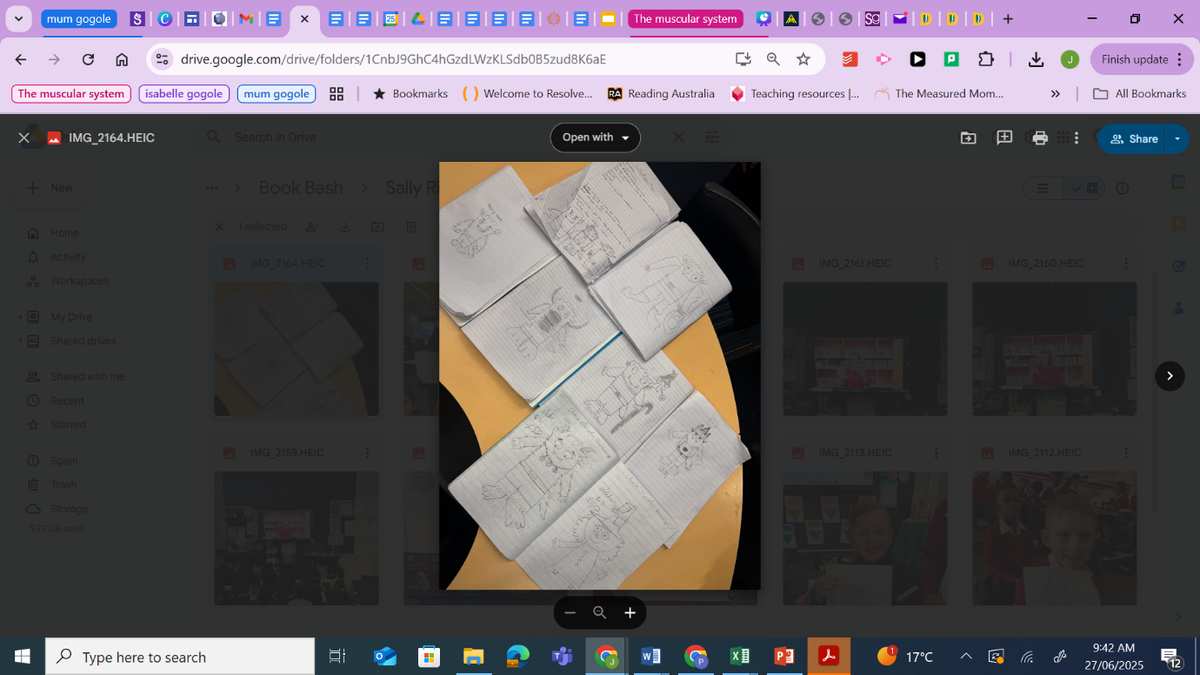The width and height of the screenshot is (1200, 675).
Task: Open the All Bookmarks folder
Action: click(1140, 94)
